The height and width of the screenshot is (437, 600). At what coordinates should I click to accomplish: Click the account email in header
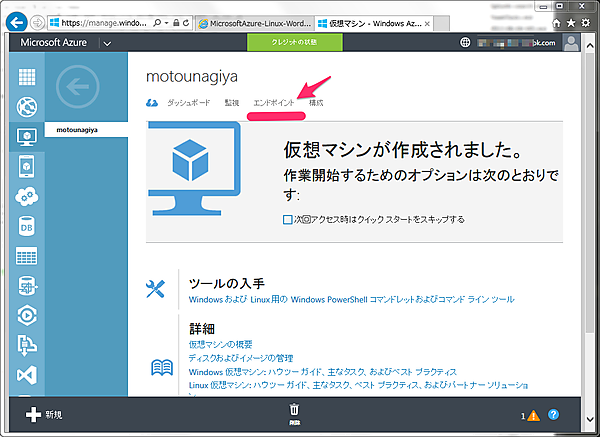point(516,42)
